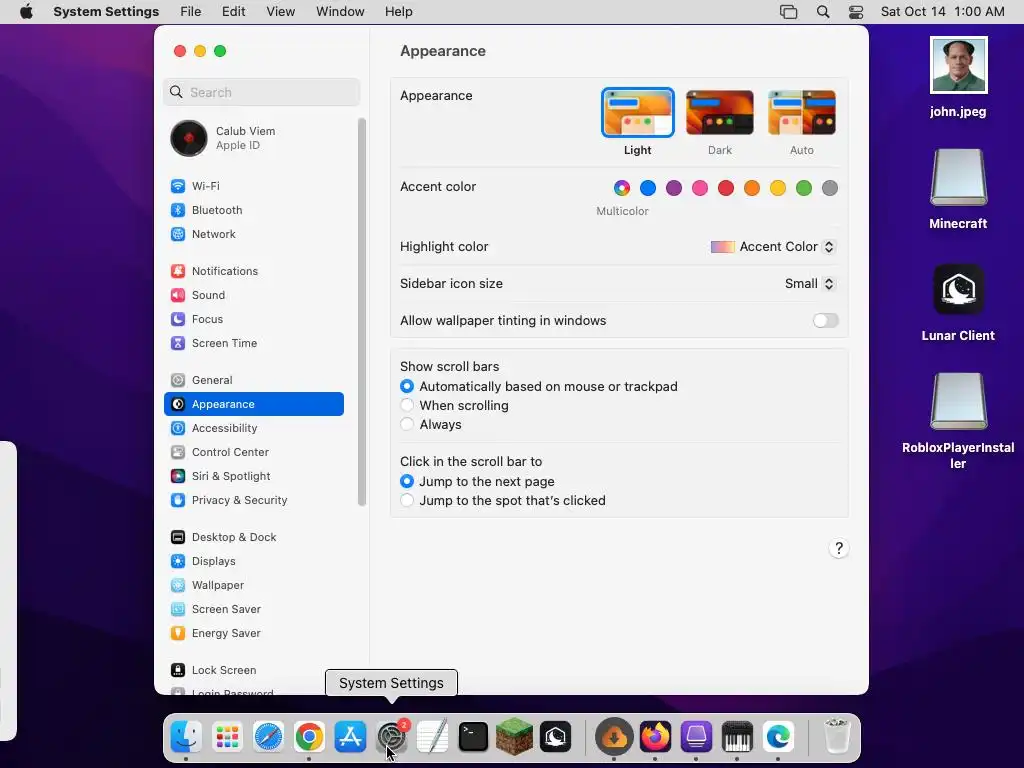This screenshot has width=1024, height=768.
Task: Open the Help menu
Action: 398,12
